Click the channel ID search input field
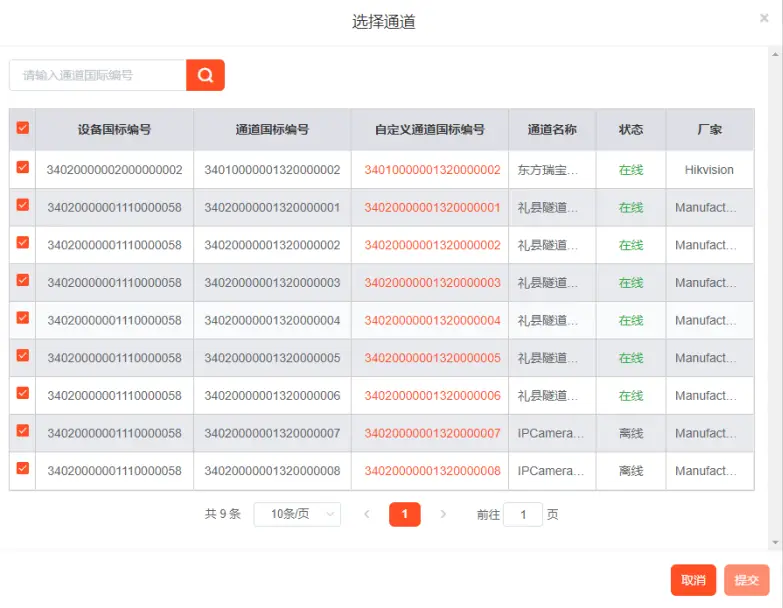Viewport: 783px width, 608px height. 98,75
